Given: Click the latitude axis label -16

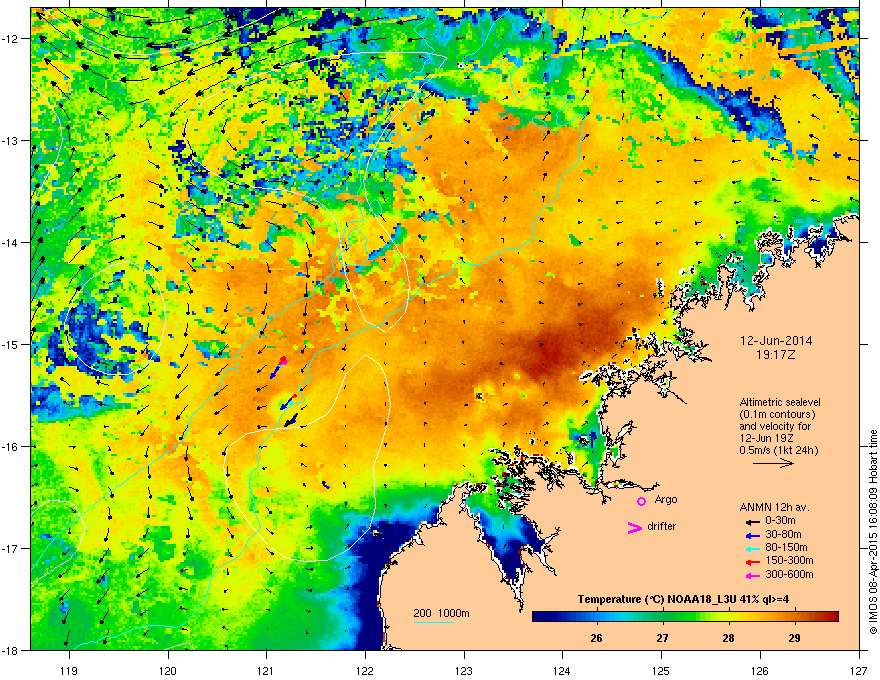Looking at the screenshot, I should pyautogui.click(x=11, y=446).
